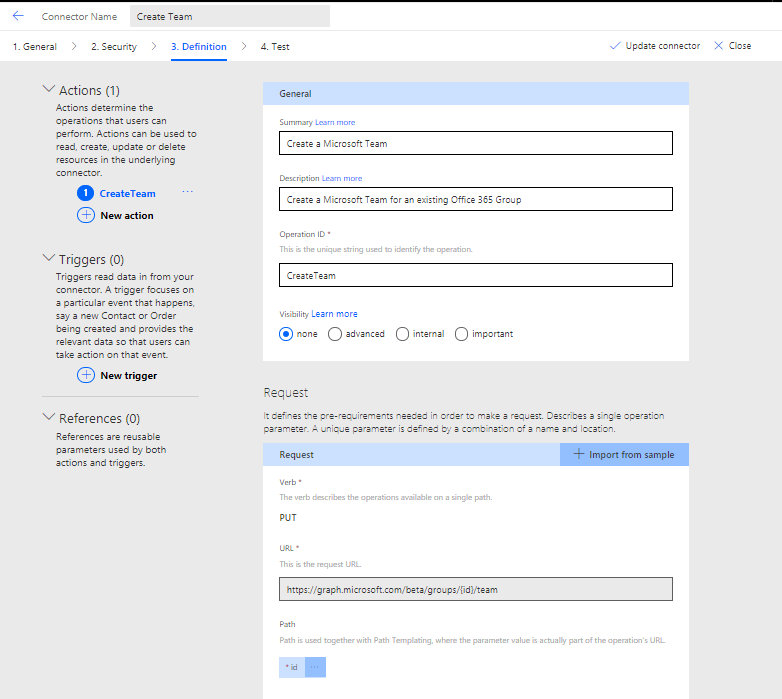Screen dimensions: 782x699
Task: Select the important visibility option
Action: (x=461, y=334)
